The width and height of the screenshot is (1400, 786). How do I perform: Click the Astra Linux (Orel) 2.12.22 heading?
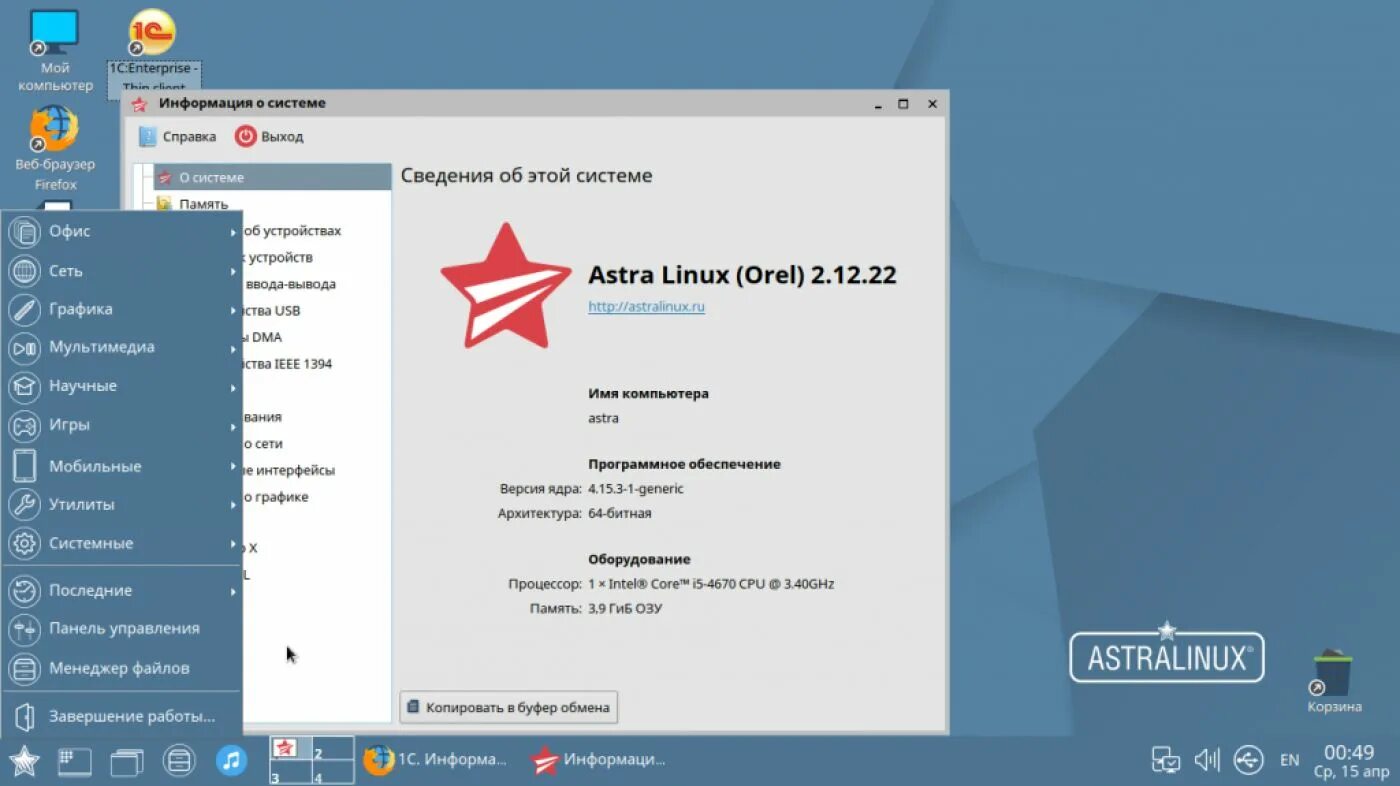[x=742, y=275]
